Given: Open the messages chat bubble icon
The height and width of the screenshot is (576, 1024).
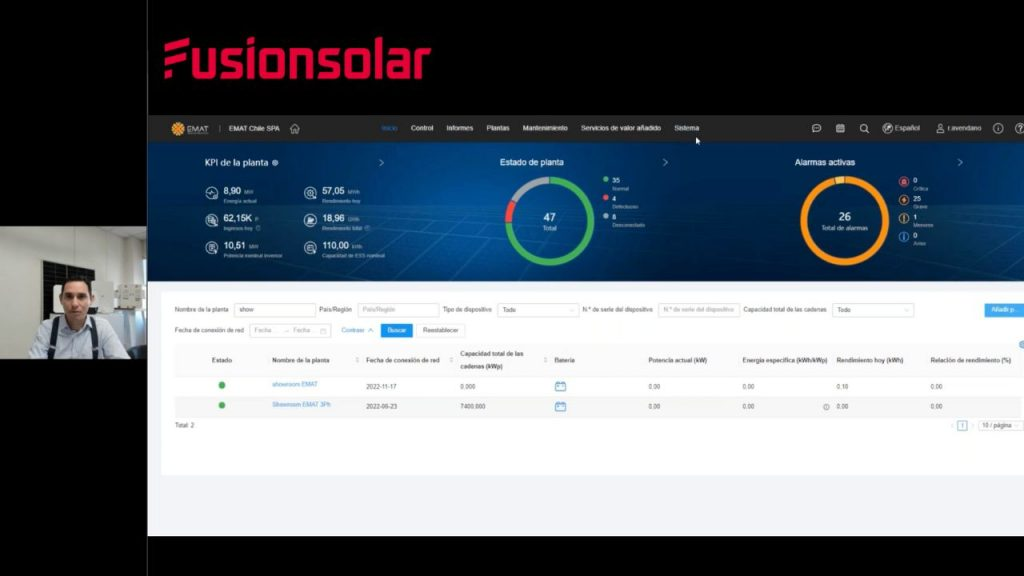Looking at the screenshot, I should point(816,129).
